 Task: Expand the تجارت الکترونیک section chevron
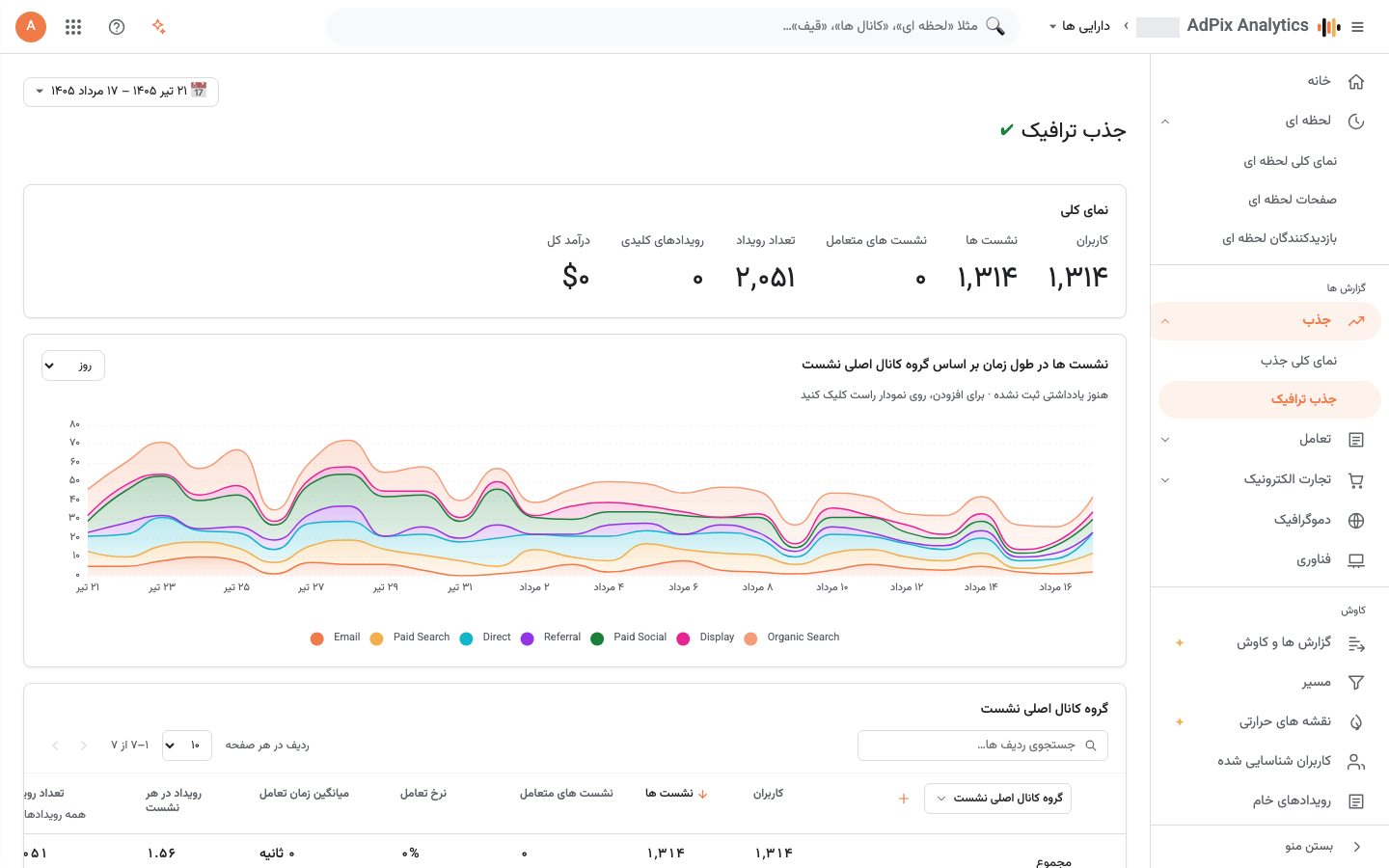coord(1165,480)
